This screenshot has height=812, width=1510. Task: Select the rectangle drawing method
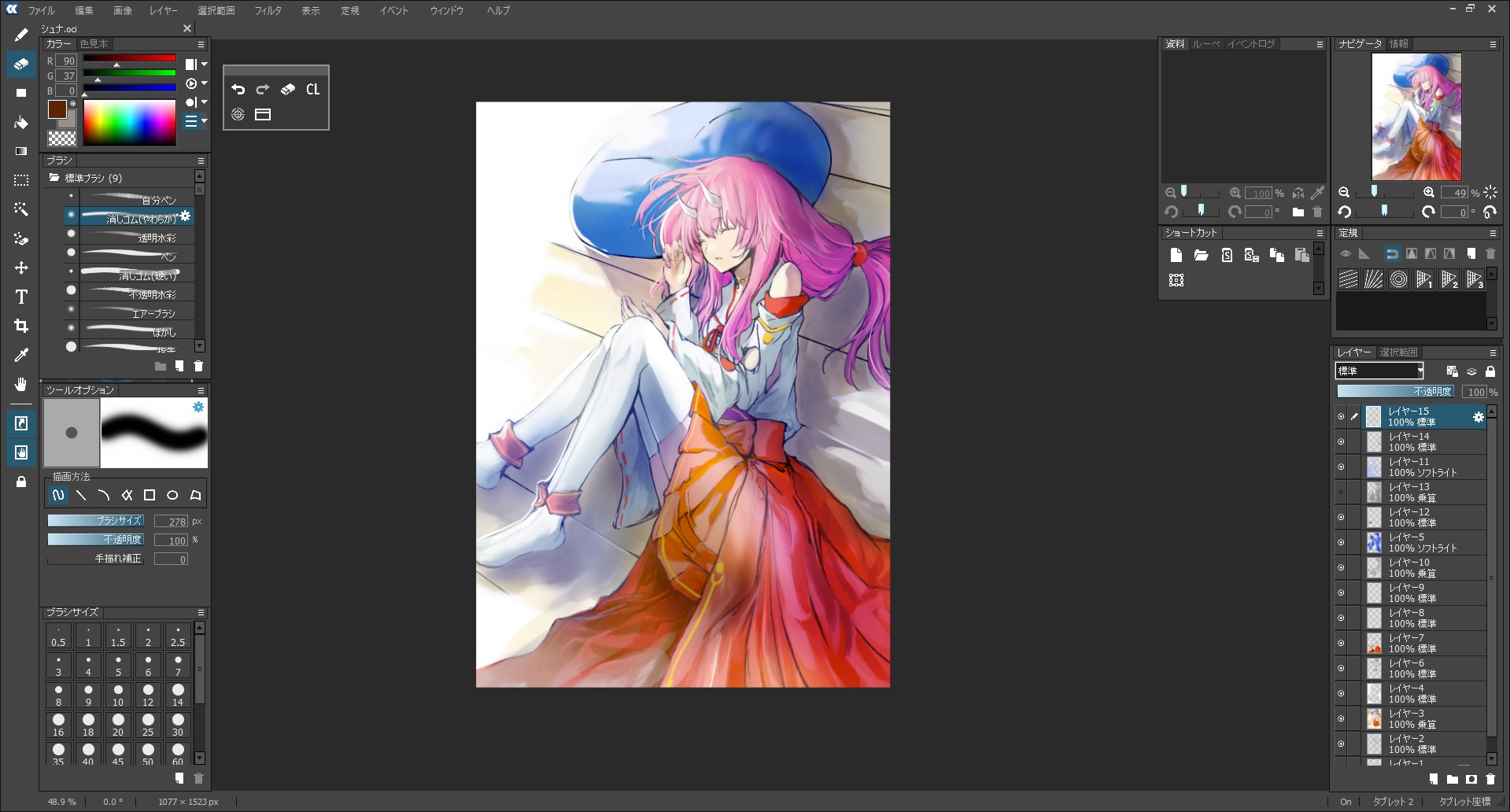(150, 495)
